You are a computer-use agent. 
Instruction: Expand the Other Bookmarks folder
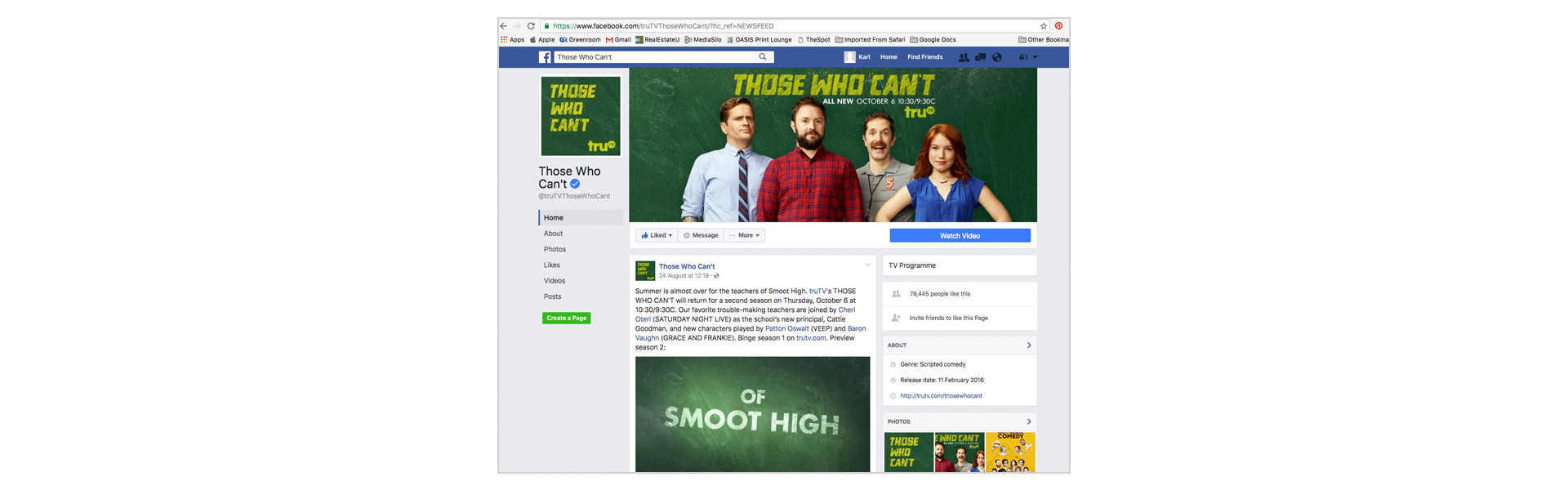pyautogui.click(x=1044, y=39)
